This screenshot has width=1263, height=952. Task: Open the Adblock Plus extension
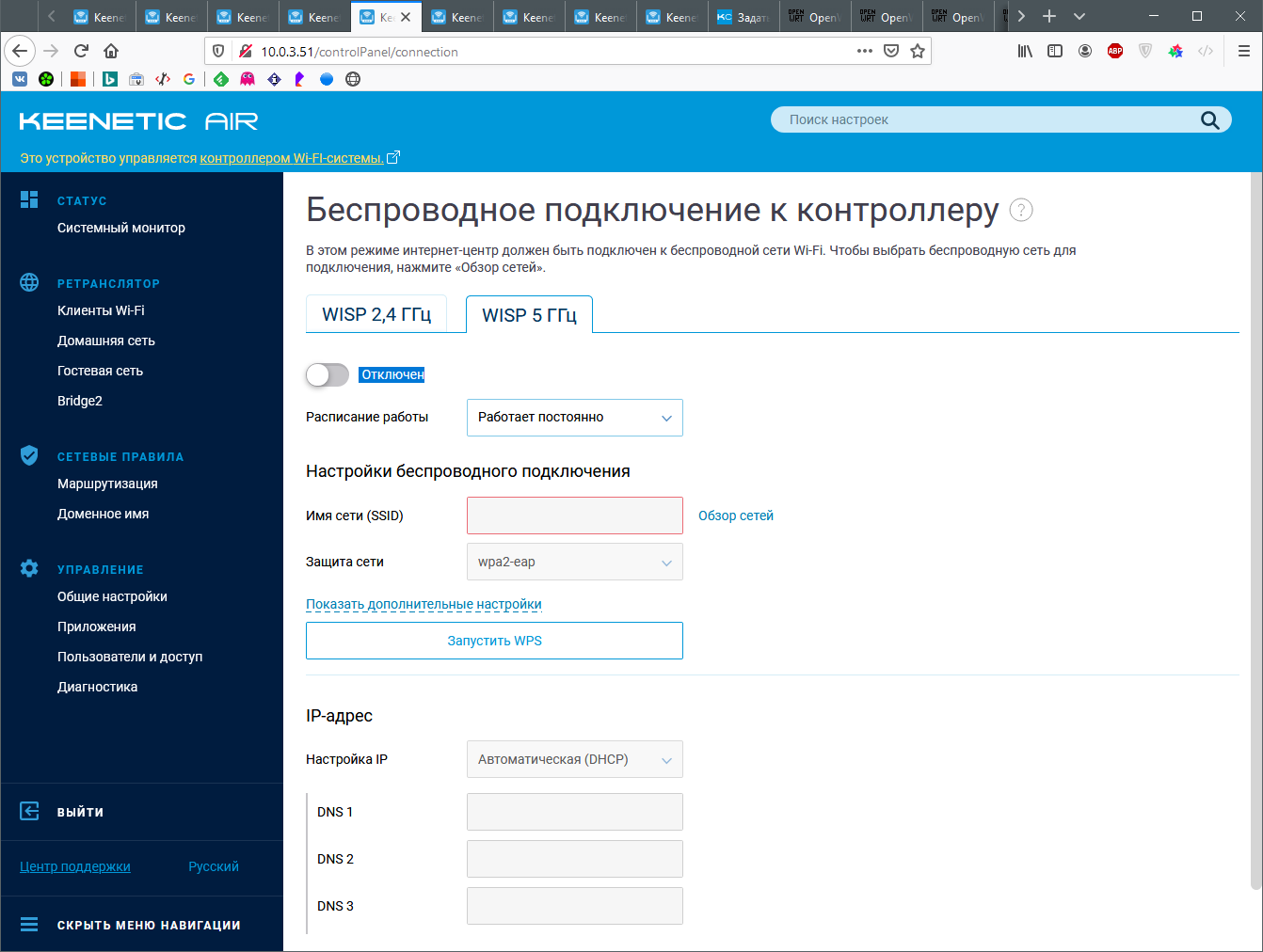click(1115, 51)
